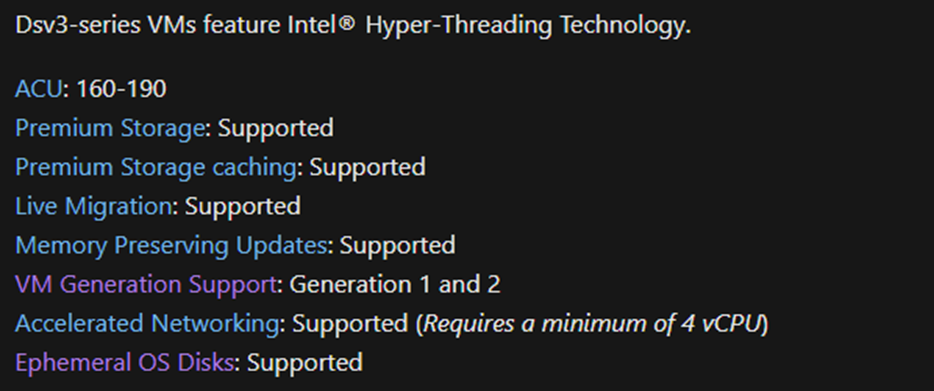Image resolution: width=934 pixels, height=391 pixels.
Task: Click the 160-190 ACU value
Action: pos(122,89)
